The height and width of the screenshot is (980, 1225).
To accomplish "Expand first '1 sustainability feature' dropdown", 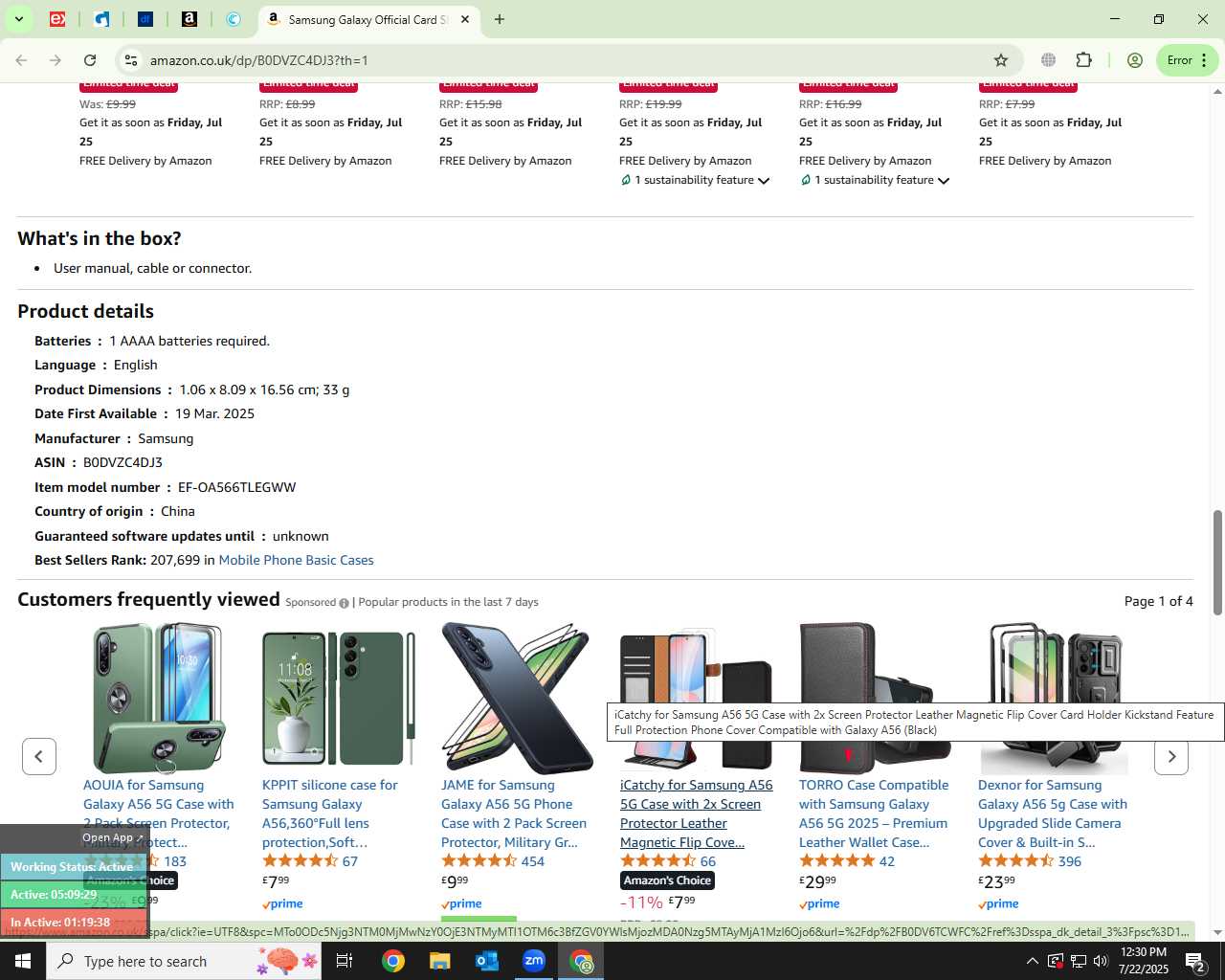I will pyautogui.click(x=695, y=180).
